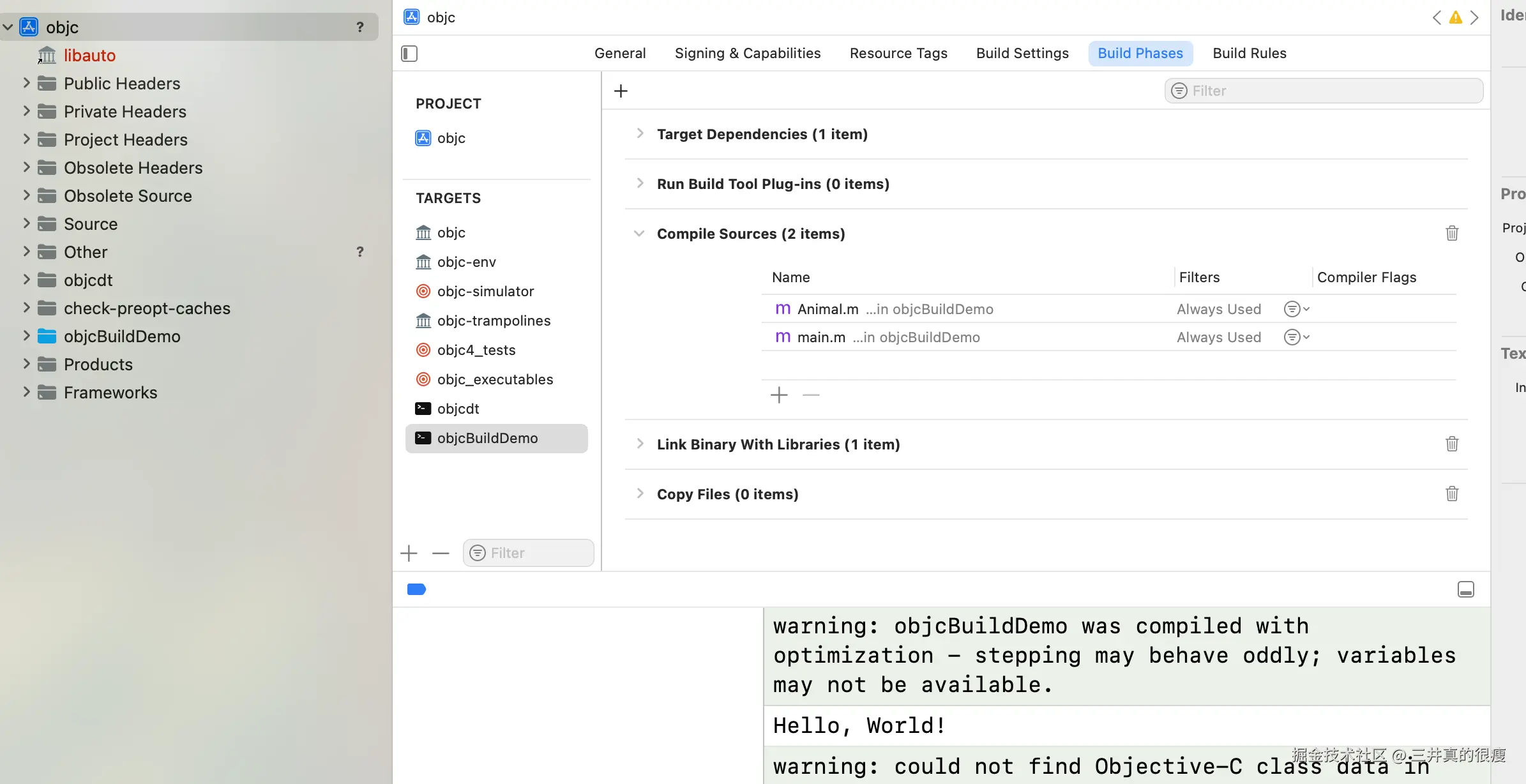Delete the Compile Sources phase

click(1452, 233)
